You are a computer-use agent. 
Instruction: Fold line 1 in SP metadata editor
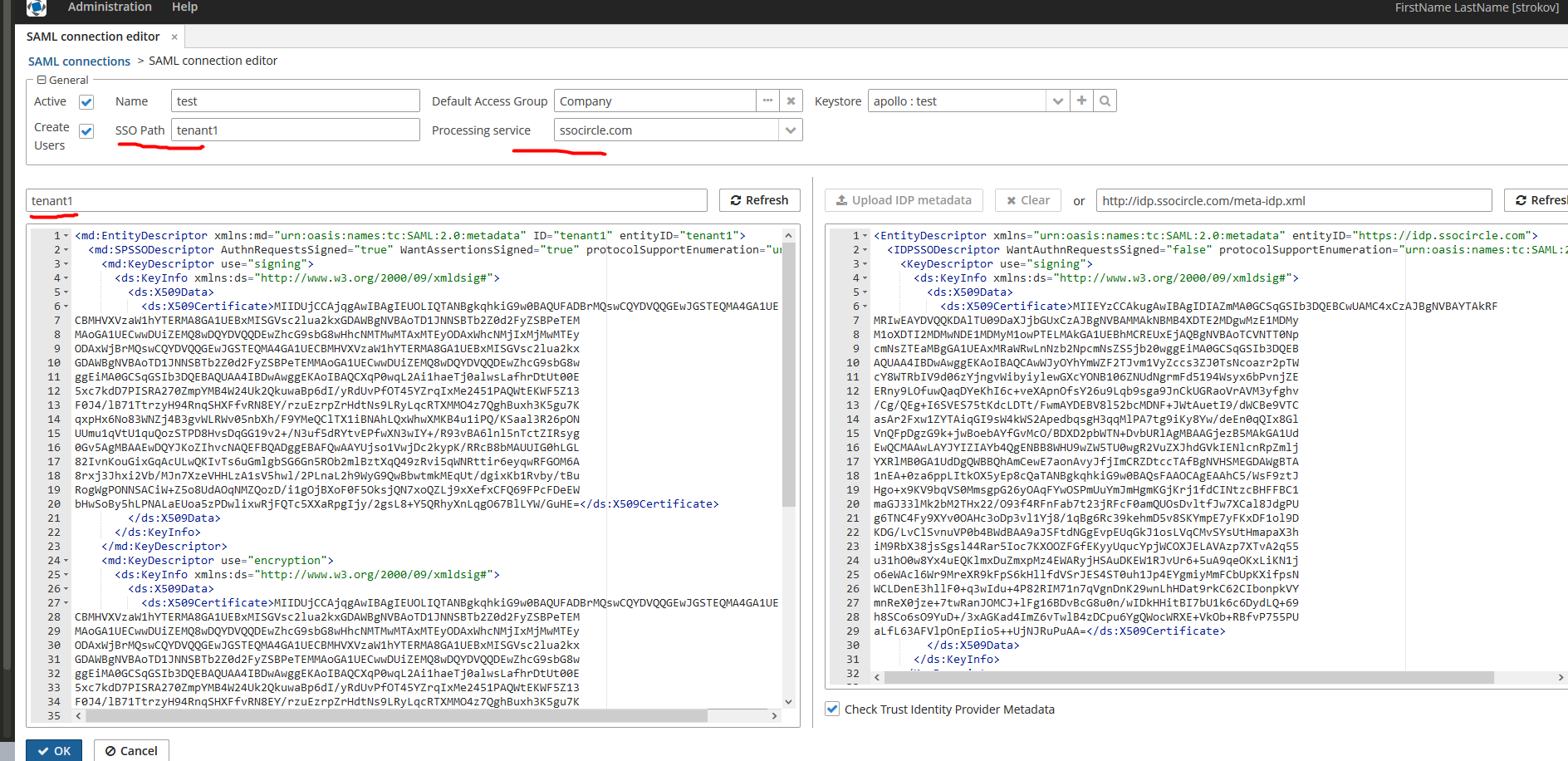(66, 236)
